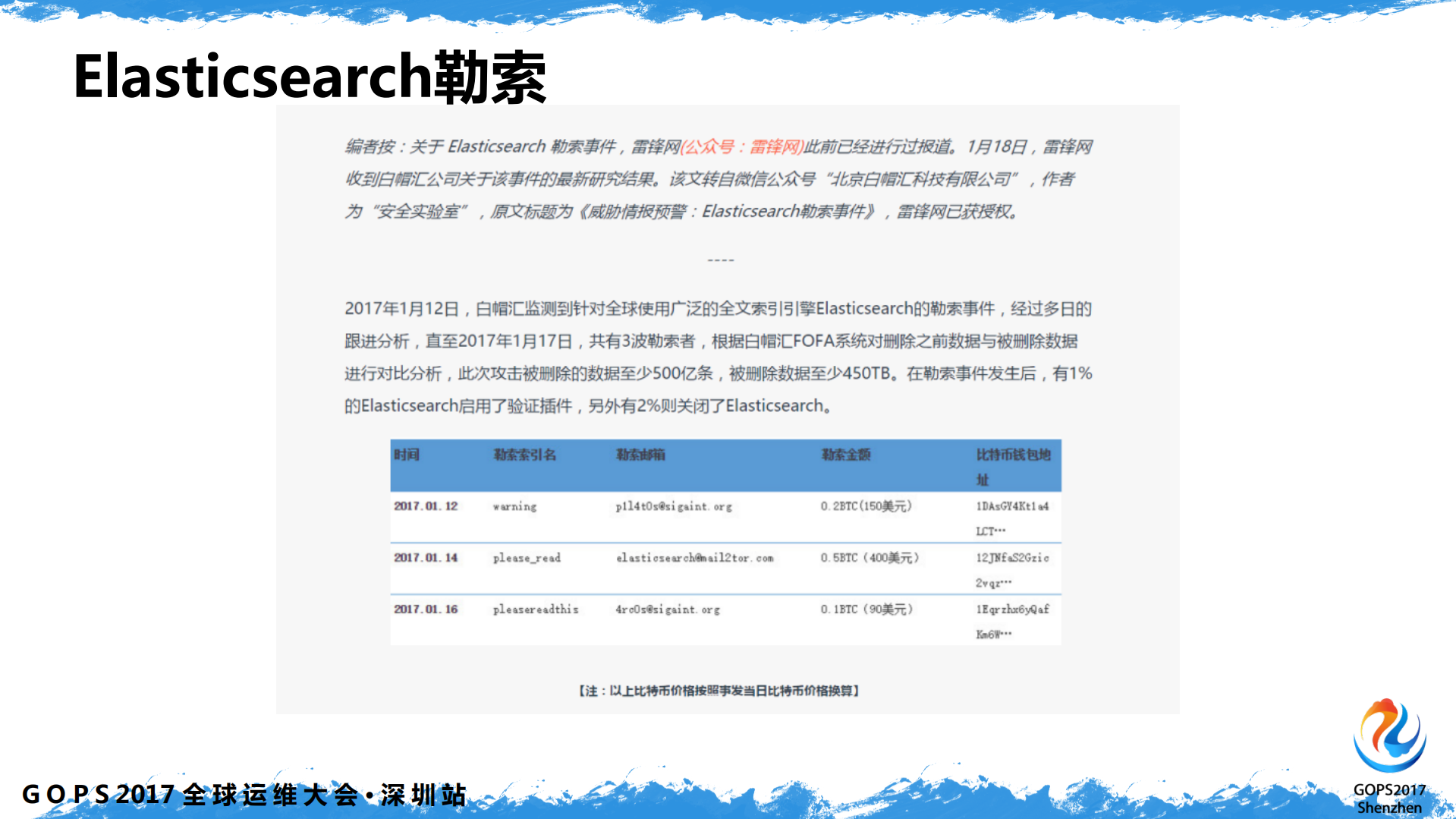This screenshot has width=1456, height=819.
Task: Select the date cell 2017.01.16
Action: [425, 609]
